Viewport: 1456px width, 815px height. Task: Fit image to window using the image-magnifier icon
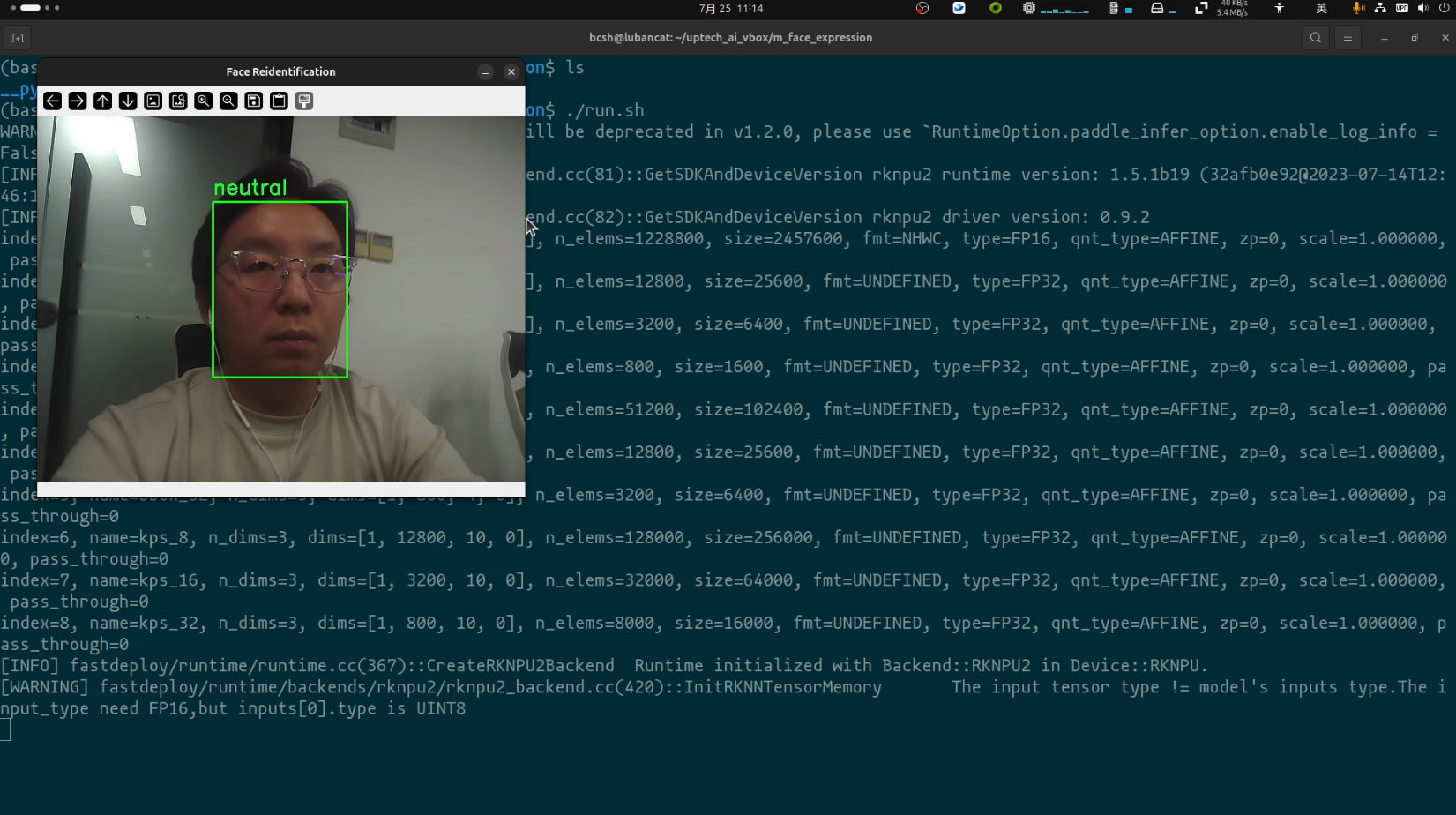(178, 101)
